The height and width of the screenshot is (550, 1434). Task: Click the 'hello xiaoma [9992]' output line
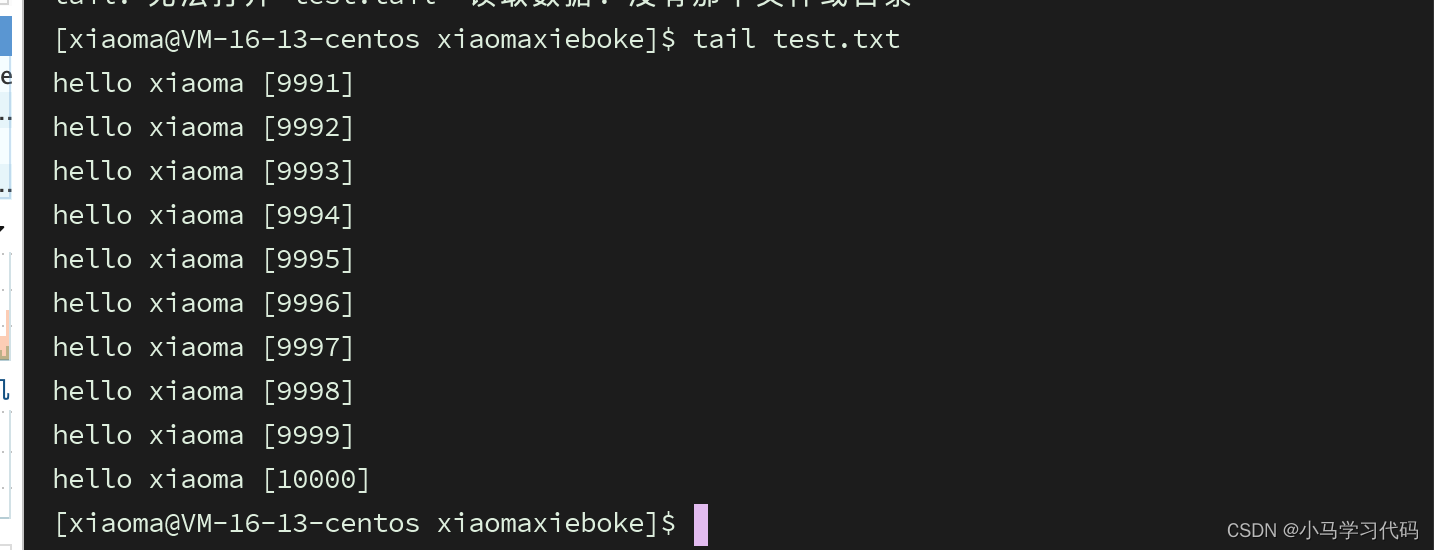[x=204, y=128]
